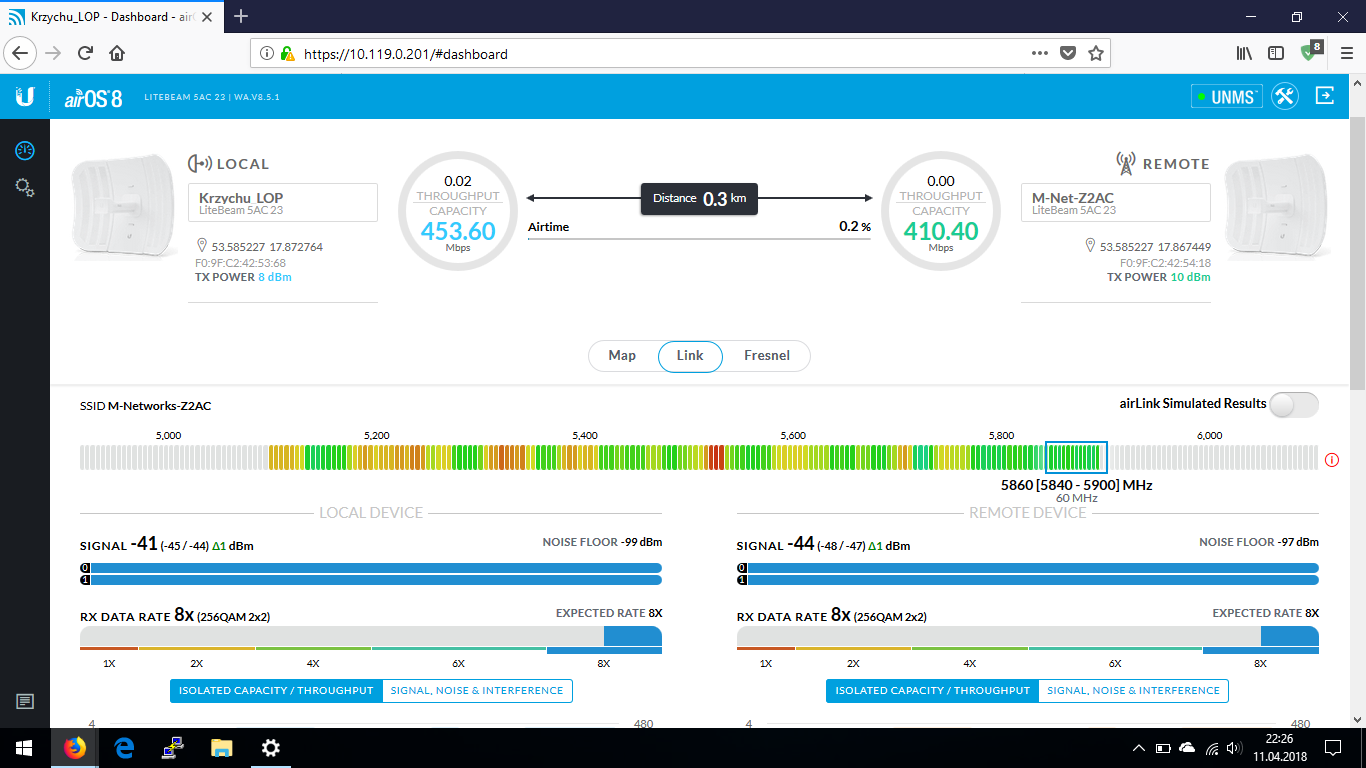The width and height of the screenshot is (1366, 768).
Task: Click the Firefox home button
Action: tap(117, 54)
